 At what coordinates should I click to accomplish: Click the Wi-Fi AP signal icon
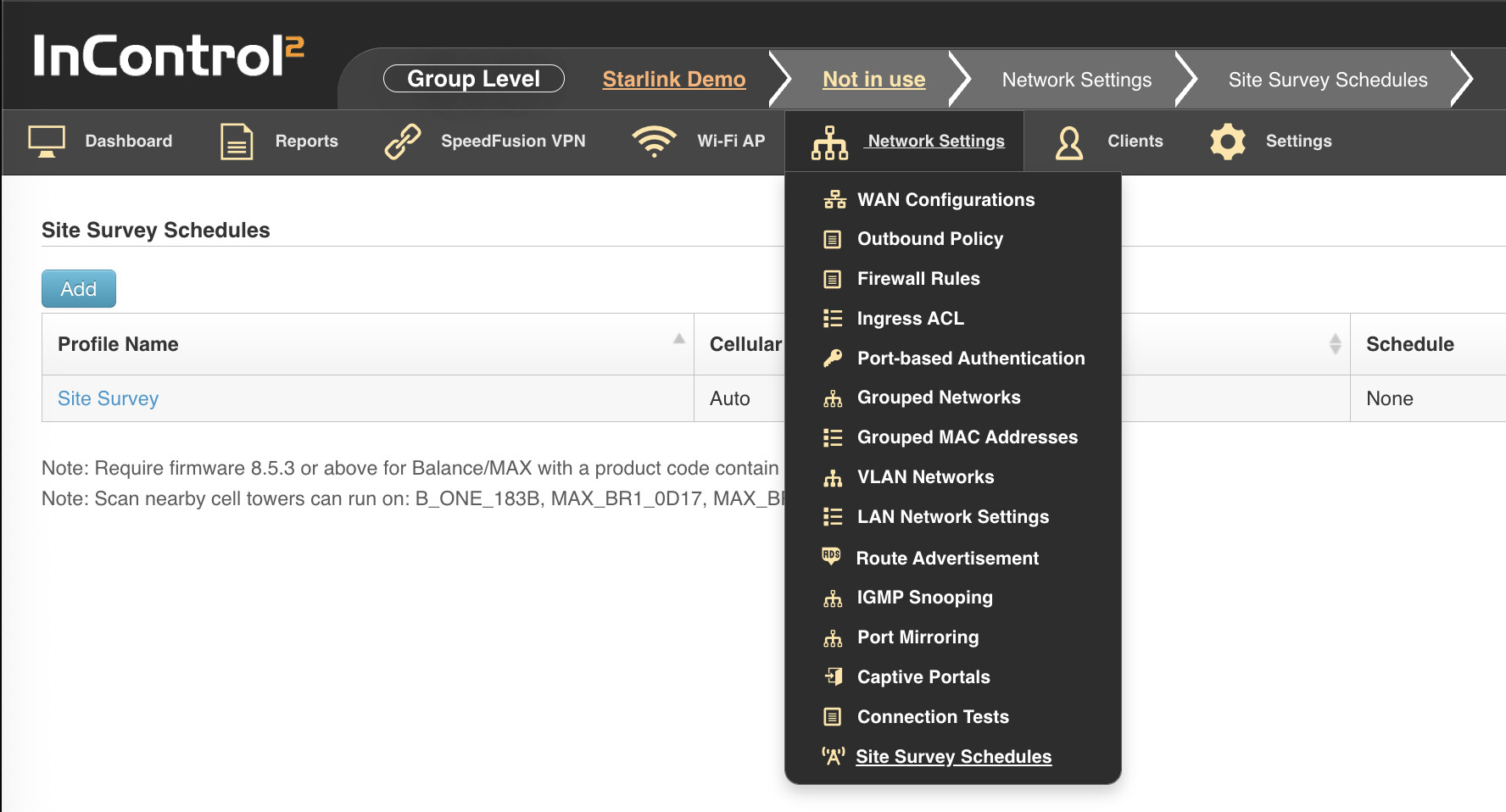click(x=654, y=142)
